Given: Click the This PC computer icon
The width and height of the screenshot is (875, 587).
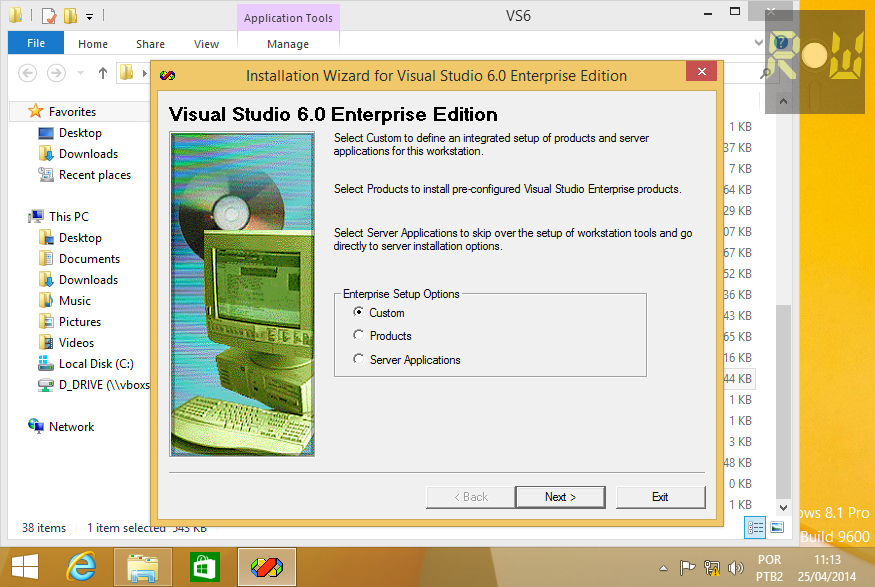Looking at the screenshot, I should tap(37, 216).
